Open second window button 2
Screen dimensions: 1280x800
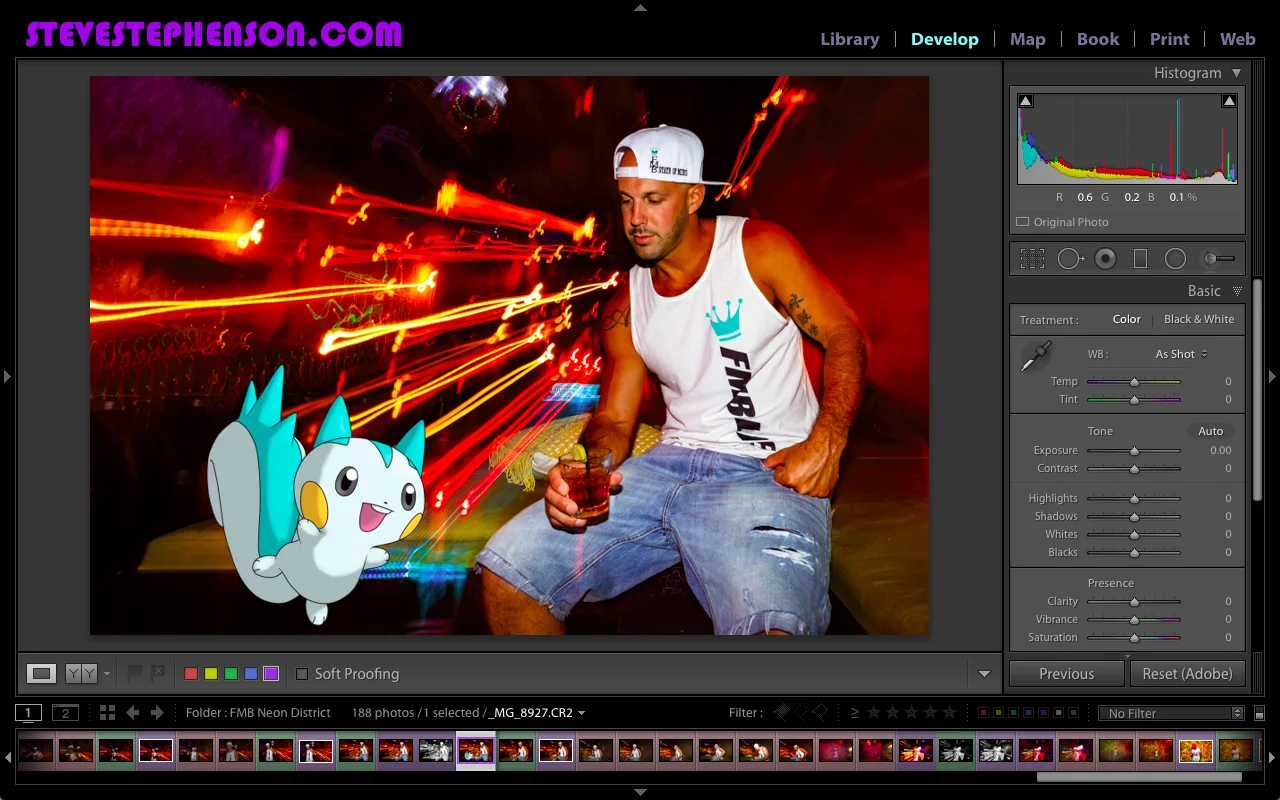click(65, 713)
